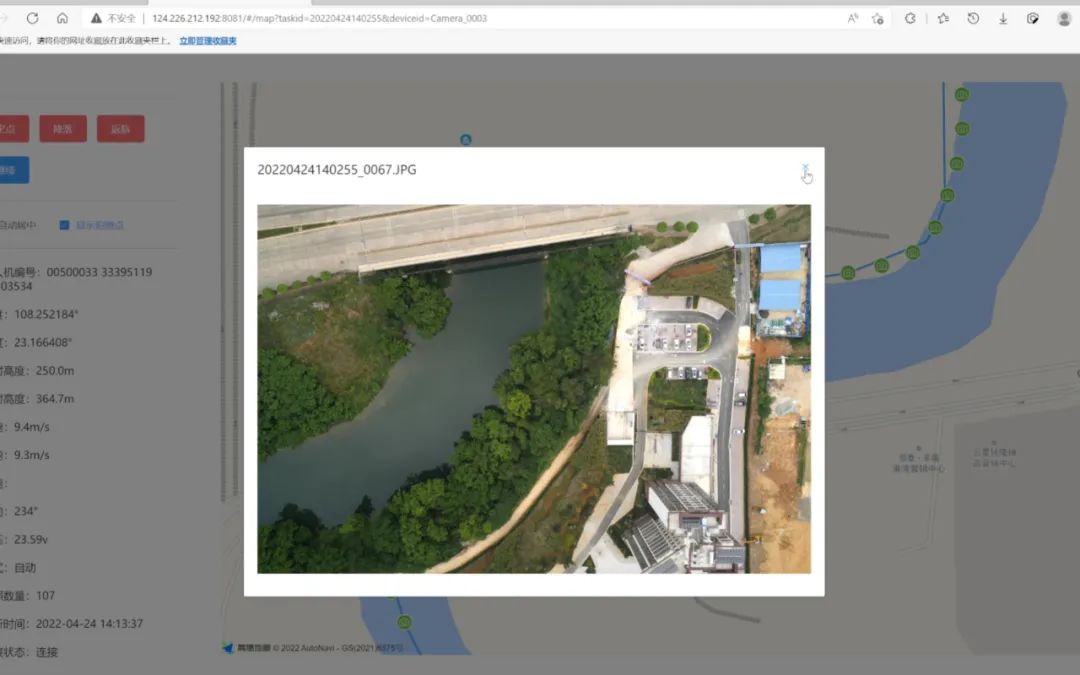The image size is (1080, 675).
Task: Add this page to favorites star icon
Action: pyautogui.click(x=878, y=18)
